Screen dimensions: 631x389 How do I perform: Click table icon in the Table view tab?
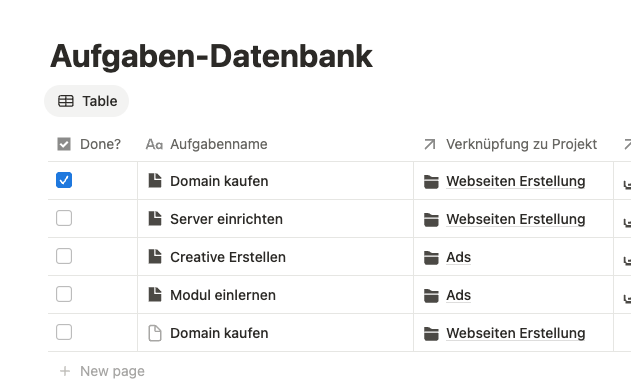66,101
